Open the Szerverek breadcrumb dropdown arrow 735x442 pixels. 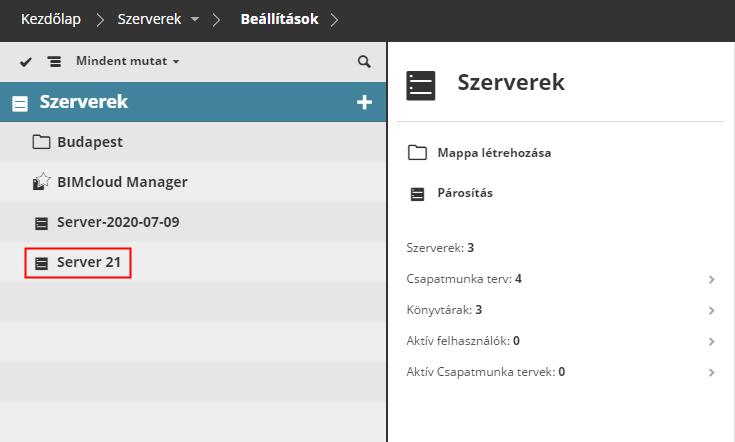[195, 20]
